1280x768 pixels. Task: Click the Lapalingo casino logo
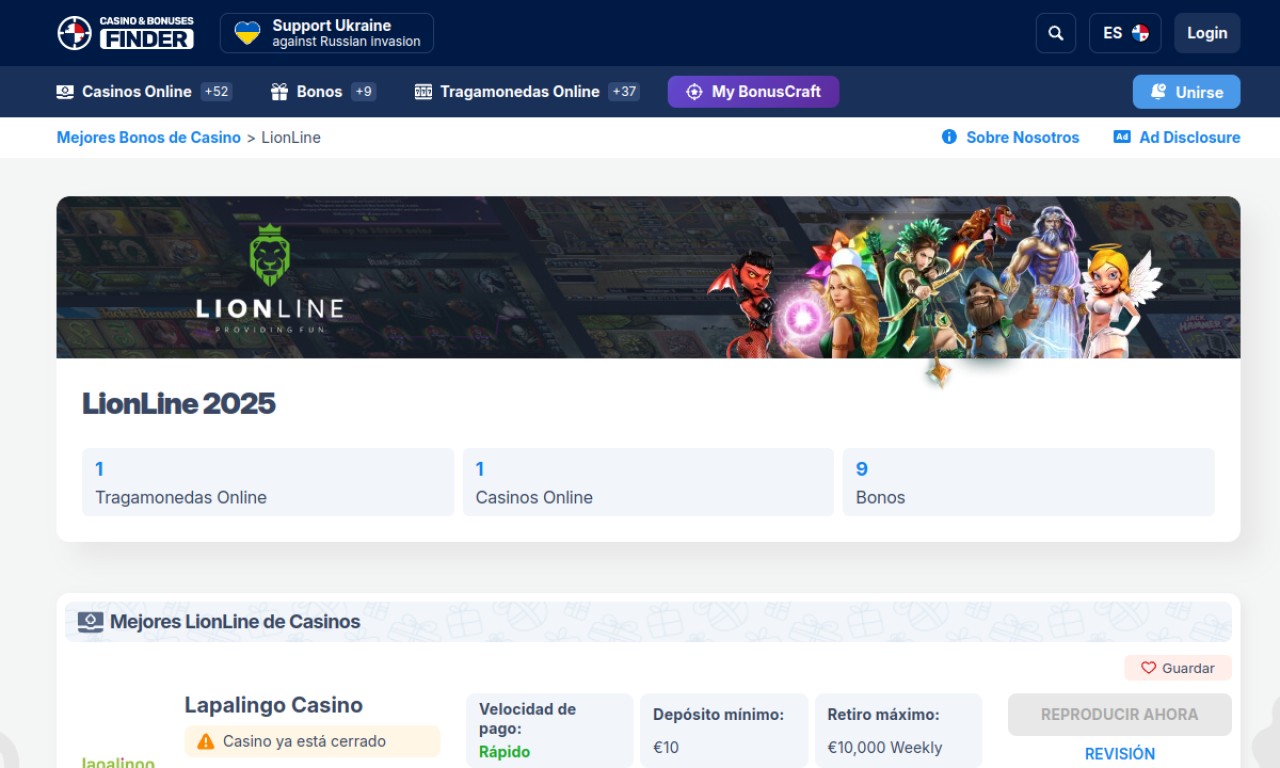click(118, 760)
